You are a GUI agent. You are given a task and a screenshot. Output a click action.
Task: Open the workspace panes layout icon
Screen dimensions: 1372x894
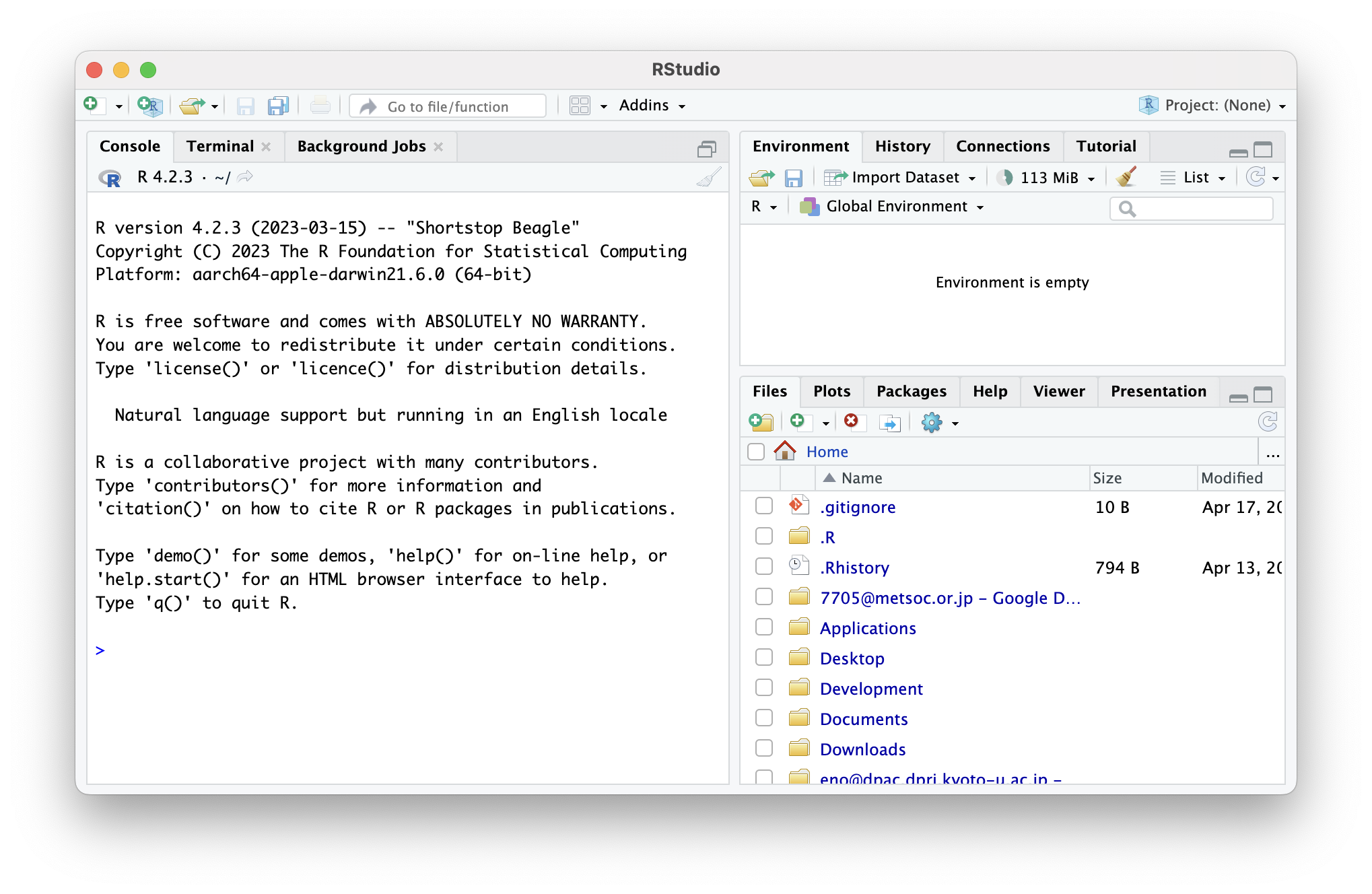(x=580, y=106)
